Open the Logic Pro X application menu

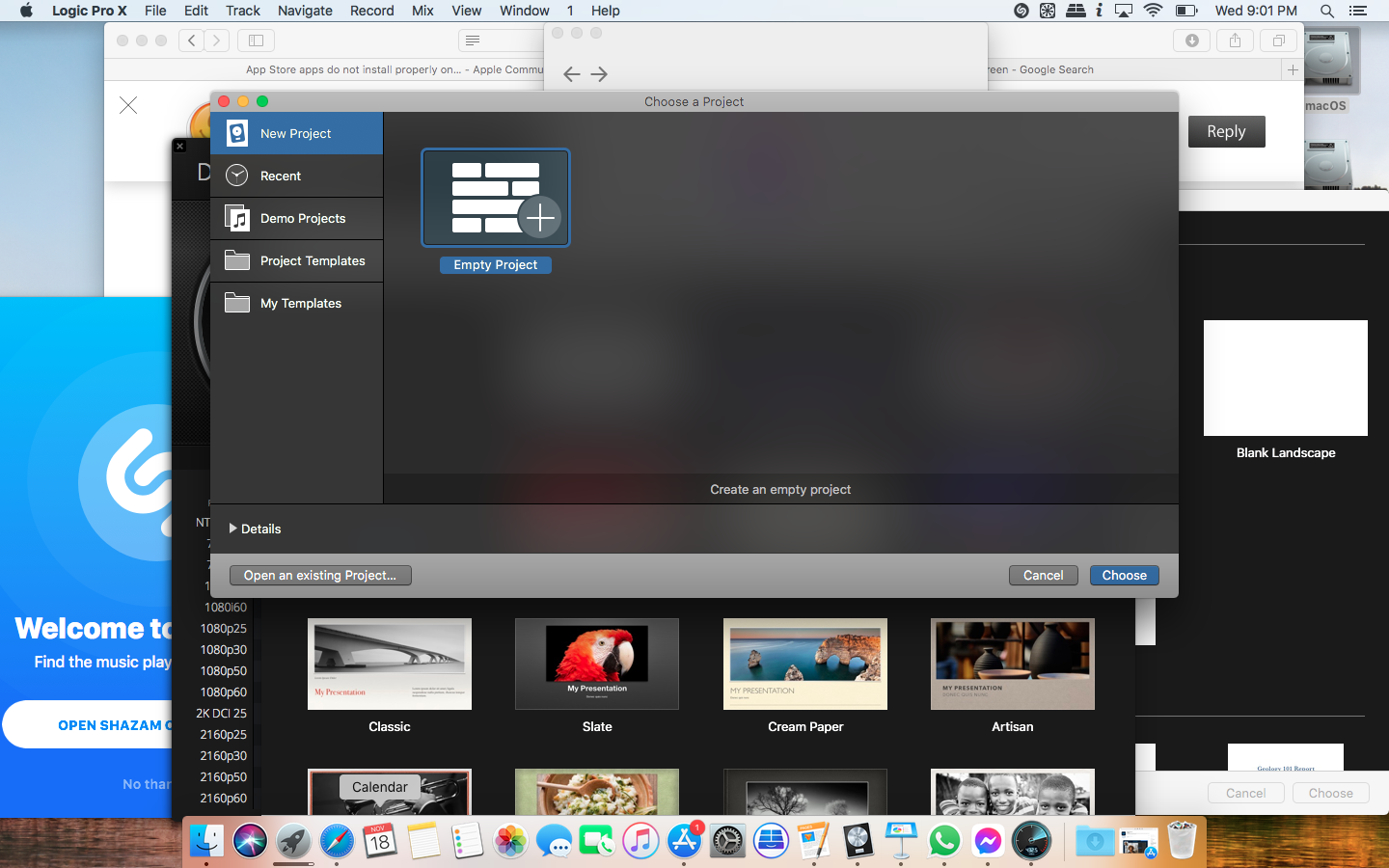point(90,11)
